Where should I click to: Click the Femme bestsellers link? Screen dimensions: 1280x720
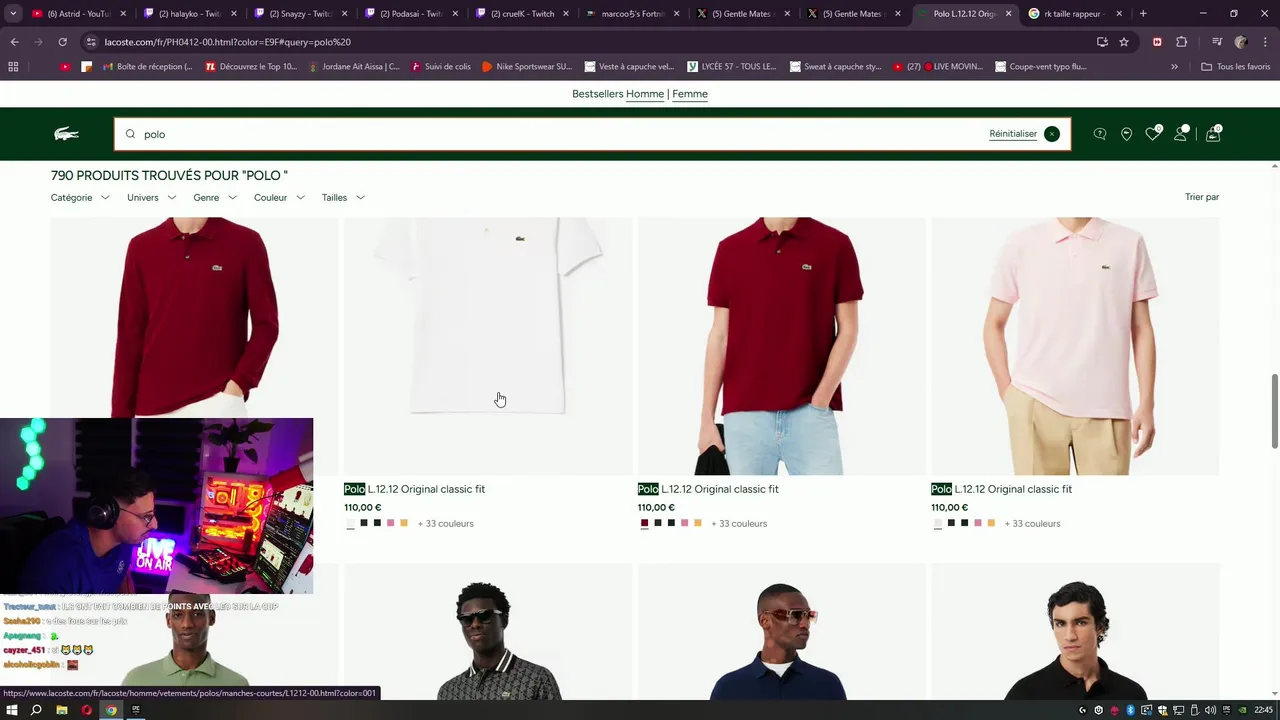[x=690, y=94]
